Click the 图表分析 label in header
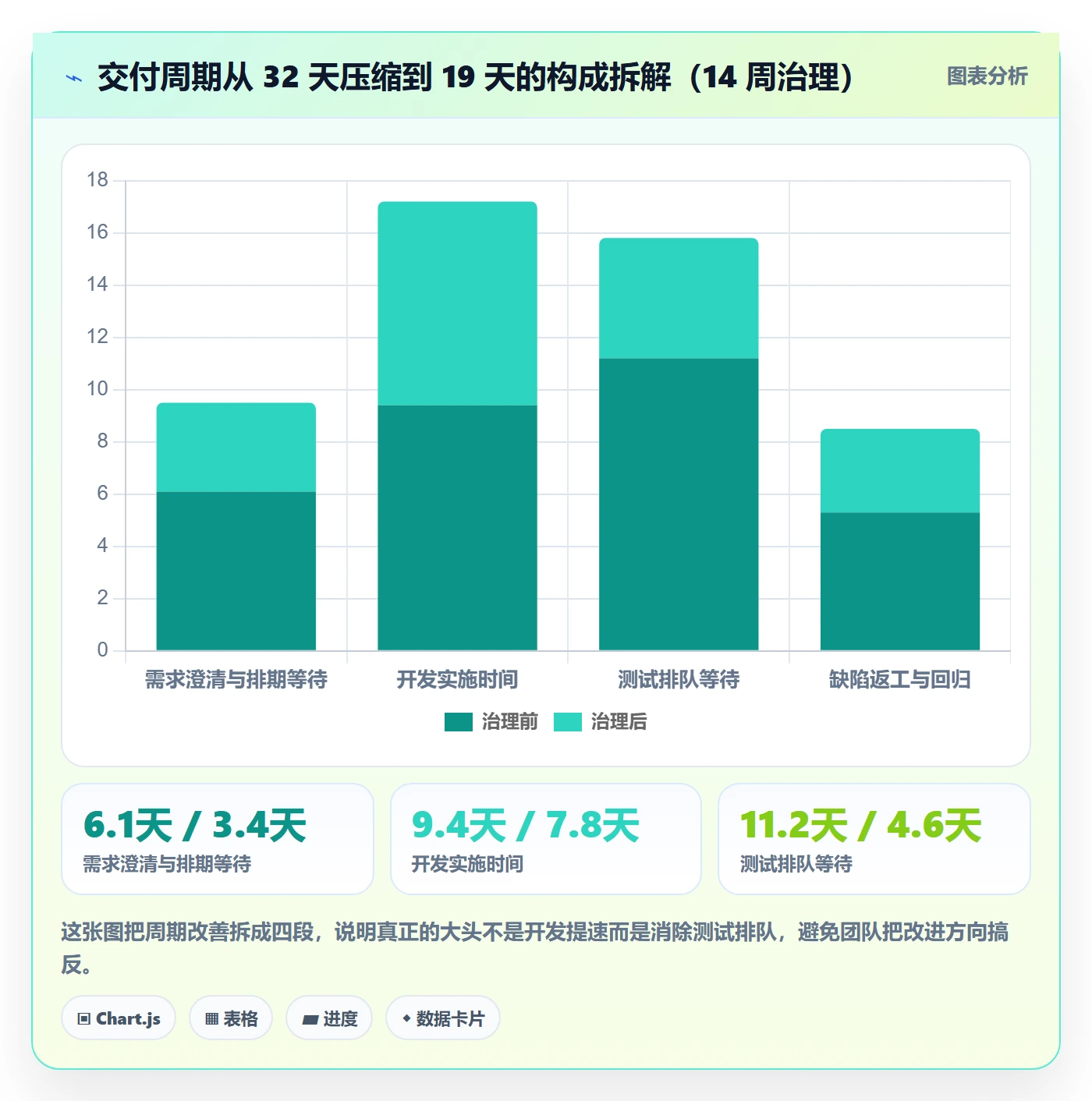 click(987, 76)
